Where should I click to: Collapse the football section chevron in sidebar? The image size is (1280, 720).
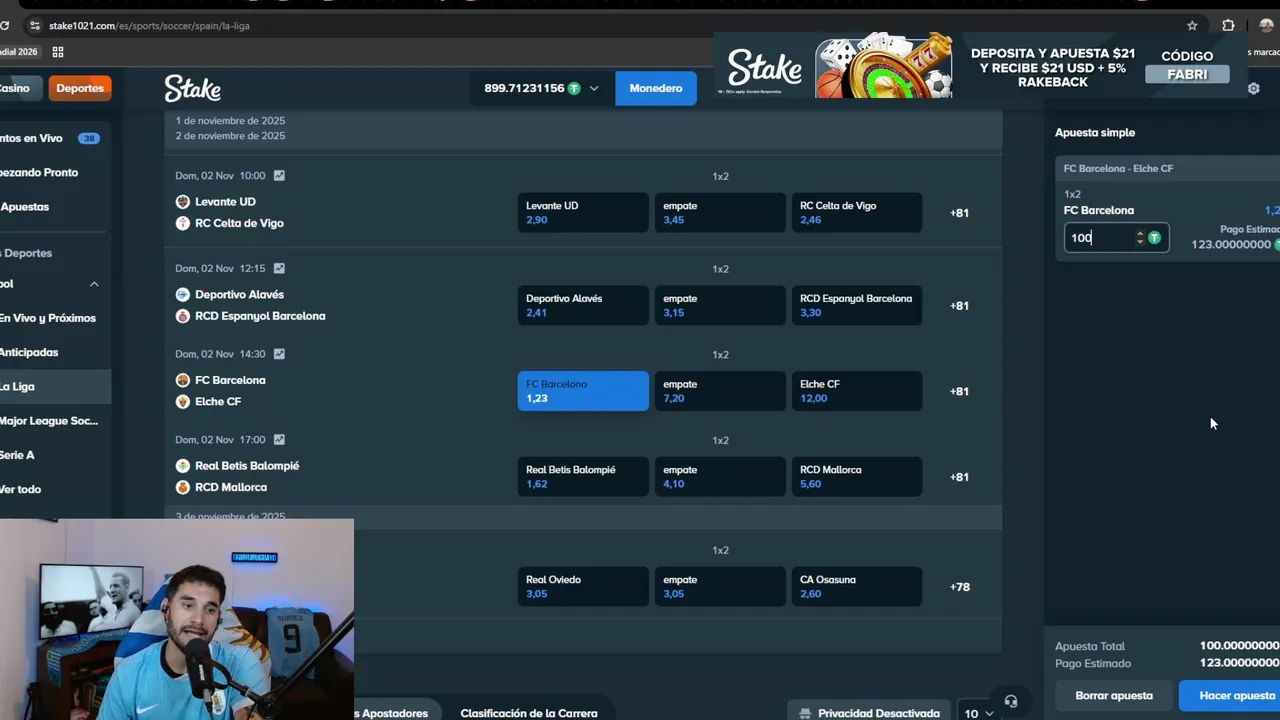click(94, 284)
